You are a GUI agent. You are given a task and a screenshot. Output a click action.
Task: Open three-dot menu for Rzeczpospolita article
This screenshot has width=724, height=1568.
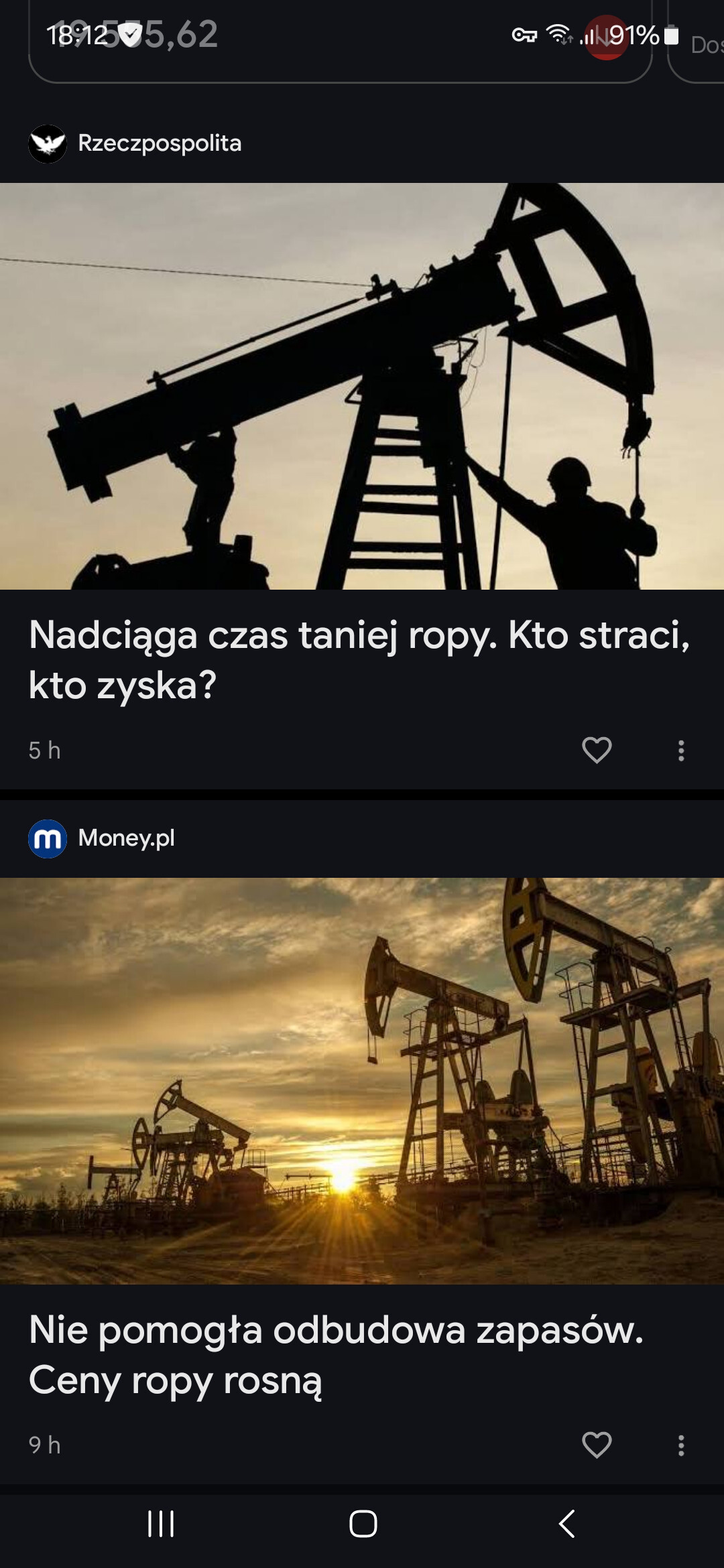click(681, 750)
